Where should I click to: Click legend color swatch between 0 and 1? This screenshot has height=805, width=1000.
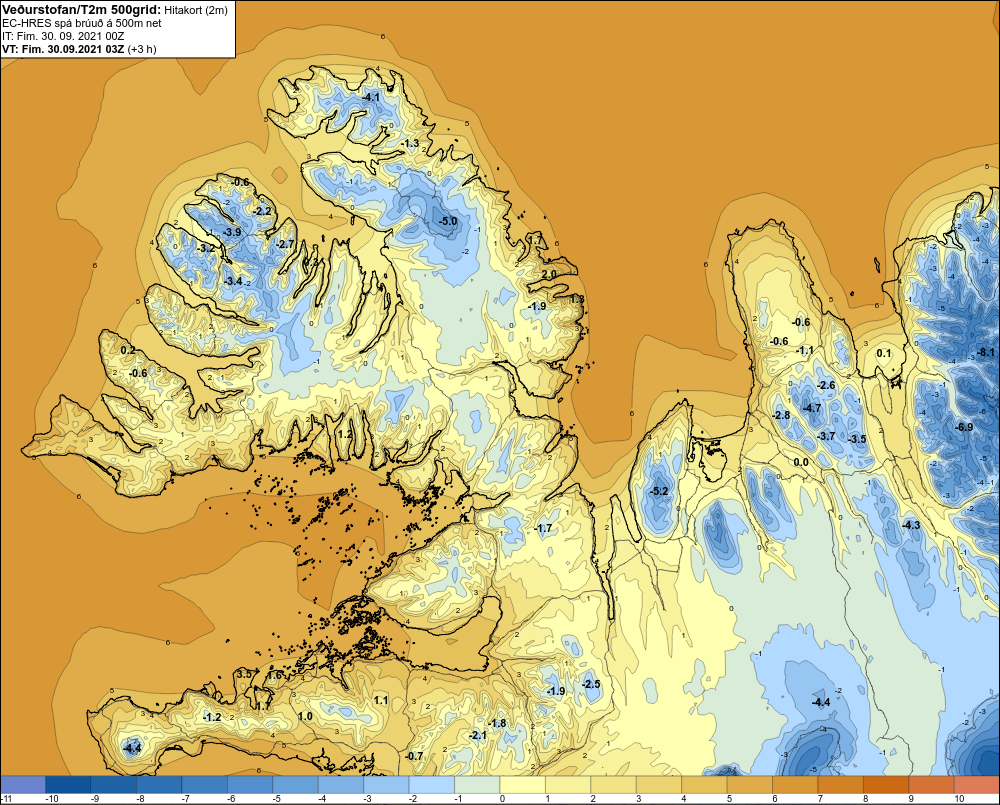(522, 784)
